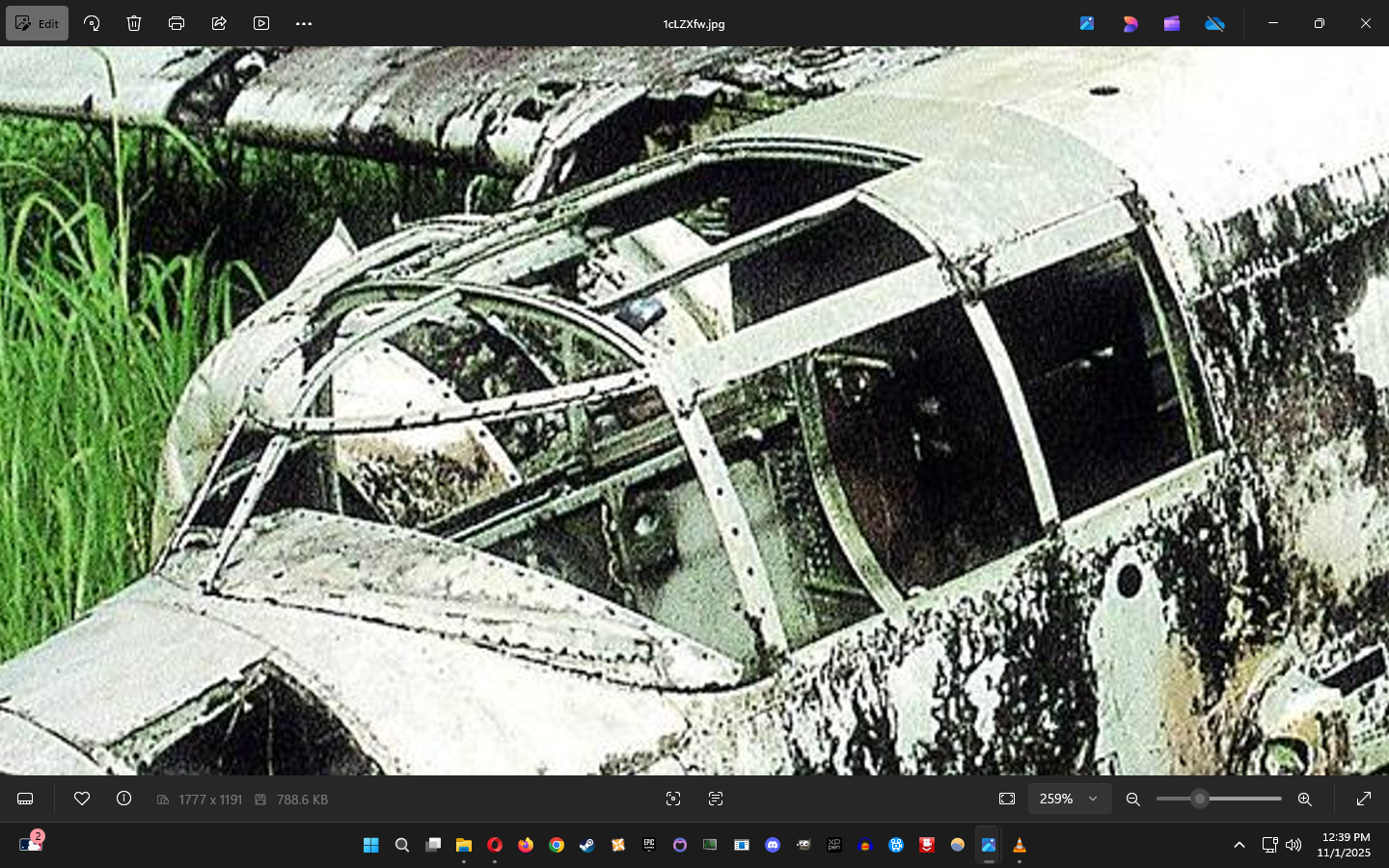Click the 1777 x 1191 dimensions text
The width and height of the screenshot is (1389, 868).
coord(210,800)
